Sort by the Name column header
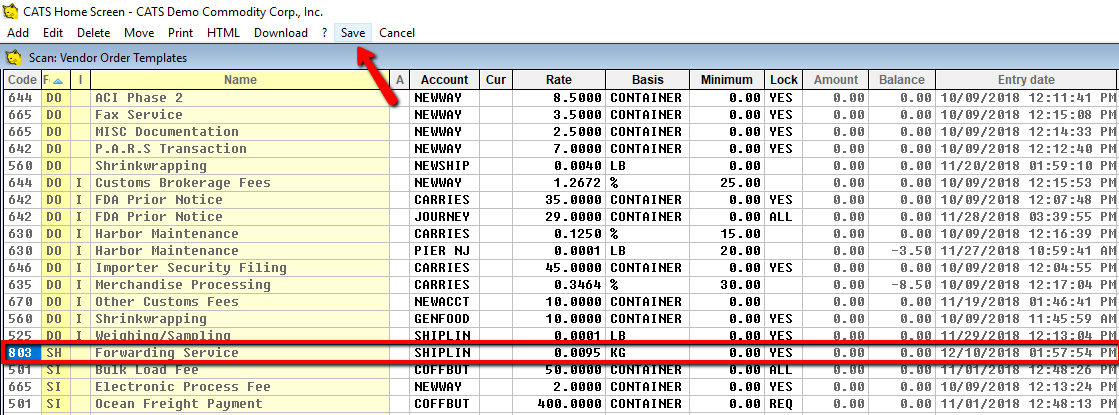This screenshot has height=415, width=1119. click(x=240, y=80)
